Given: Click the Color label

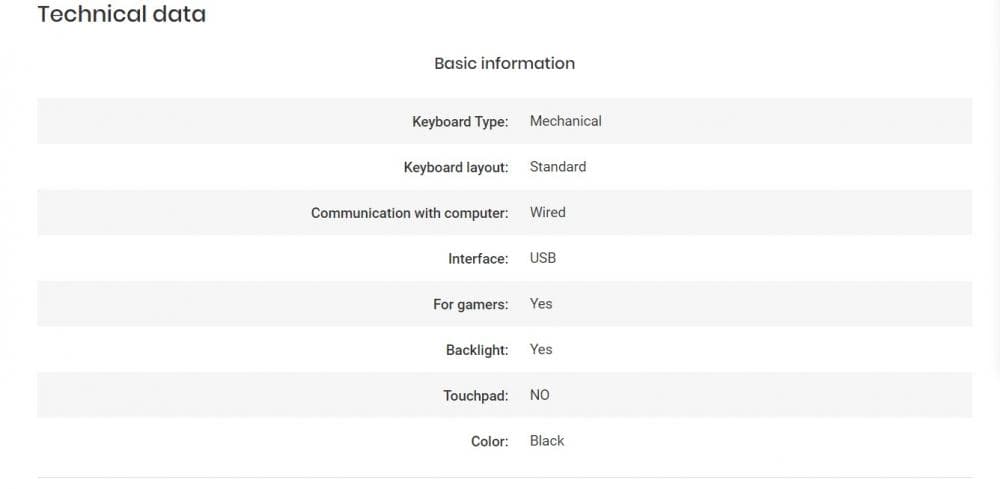Looking at the screenshot, I should point(490,441).
